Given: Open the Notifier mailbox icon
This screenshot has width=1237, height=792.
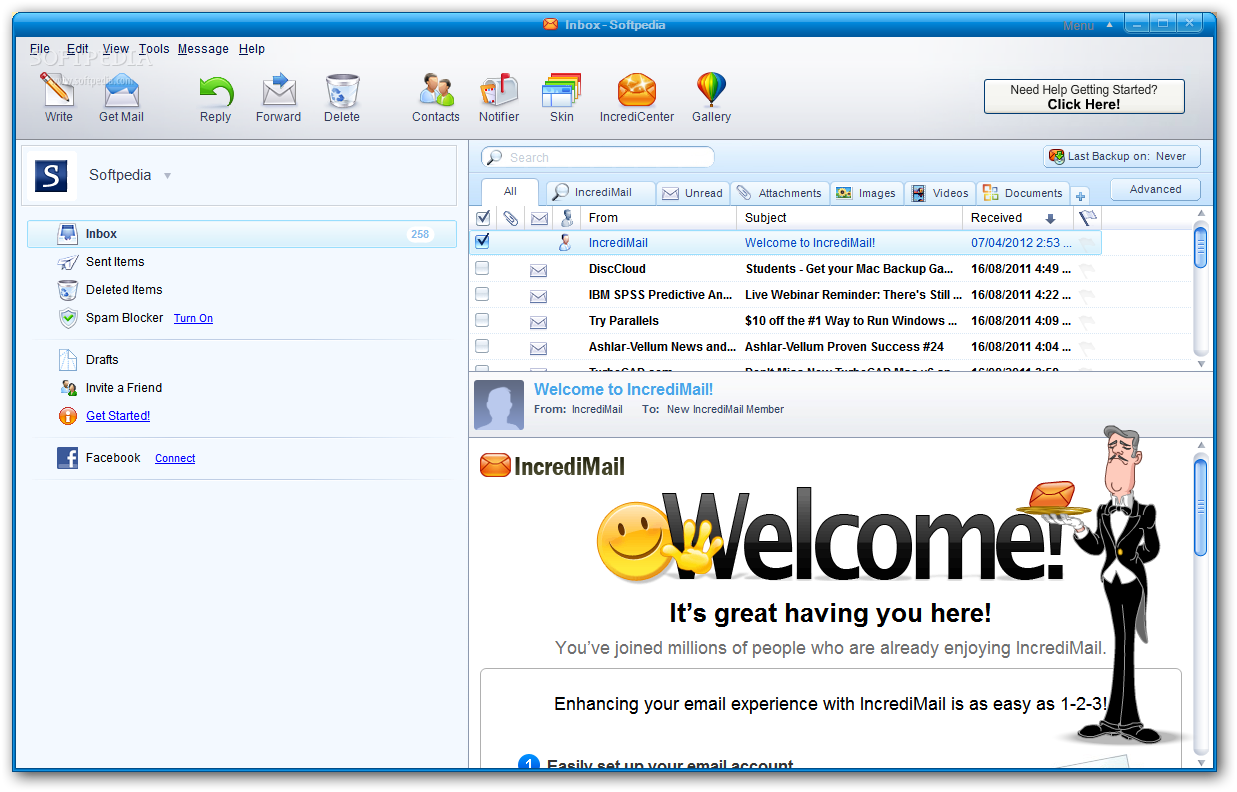Looking at the screenshot, I should coord(499,90).
